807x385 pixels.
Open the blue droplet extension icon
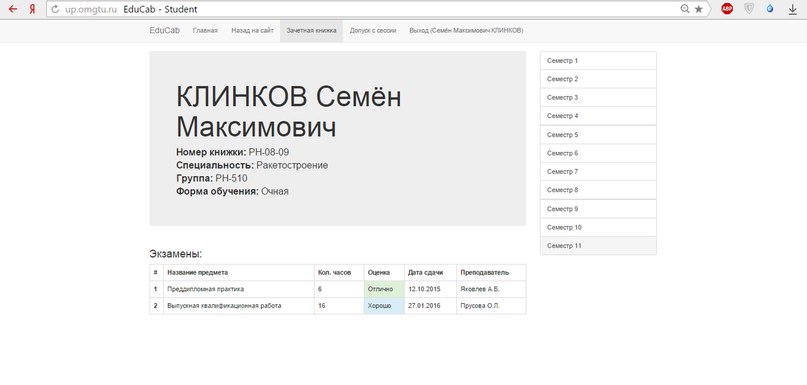(770, 9)
